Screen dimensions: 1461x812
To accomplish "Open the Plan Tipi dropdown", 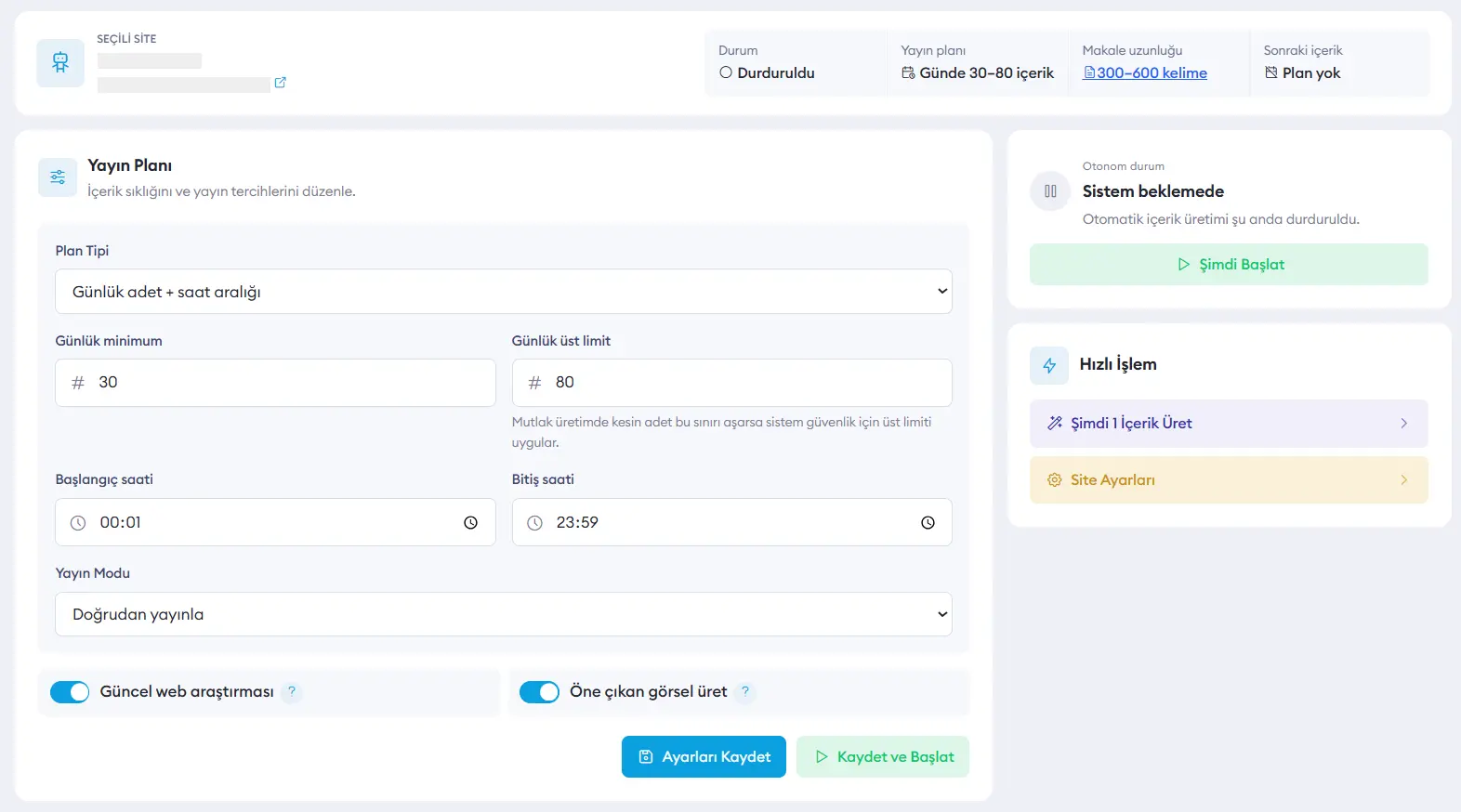I will (x=504, y=292).
